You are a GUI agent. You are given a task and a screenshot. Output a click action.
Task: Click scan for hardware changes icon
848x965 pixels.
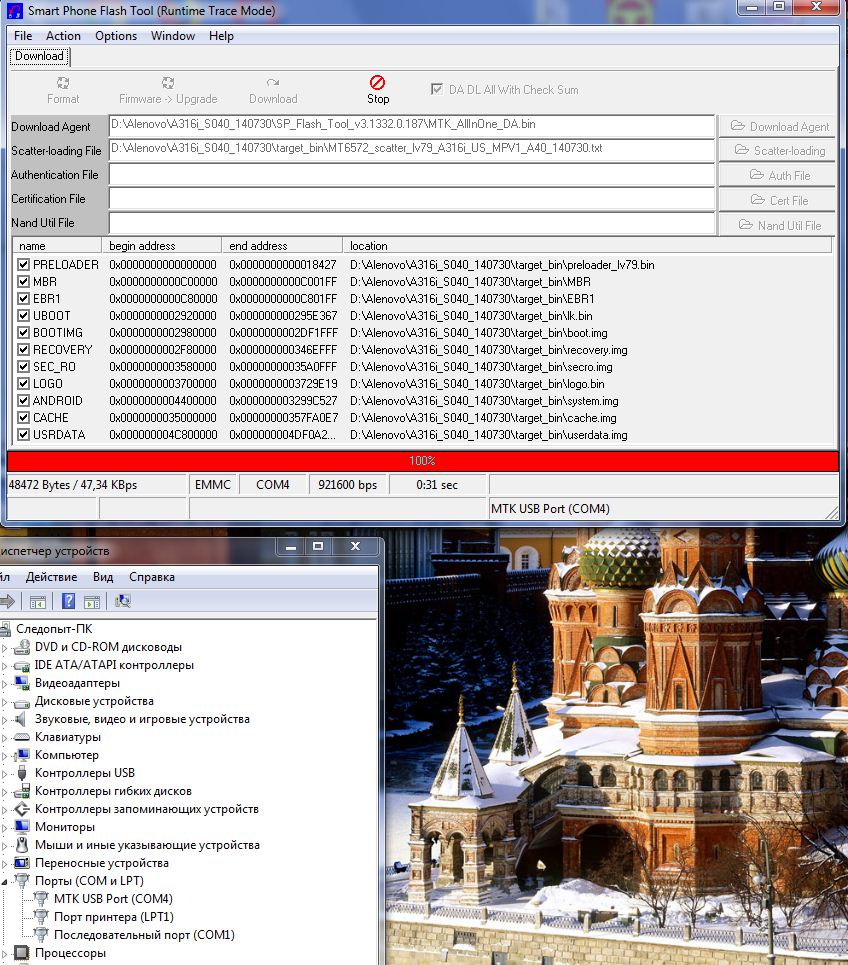[x=123, y=601]
